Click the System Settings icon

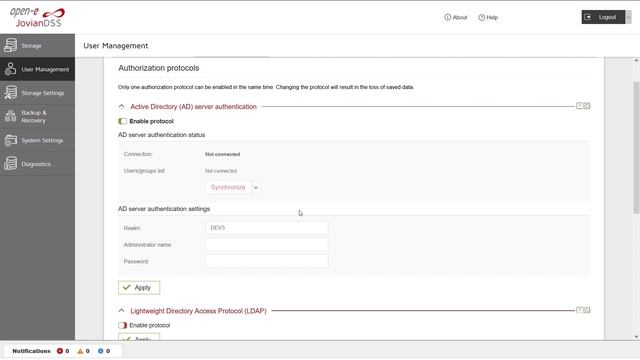[11, 140]
